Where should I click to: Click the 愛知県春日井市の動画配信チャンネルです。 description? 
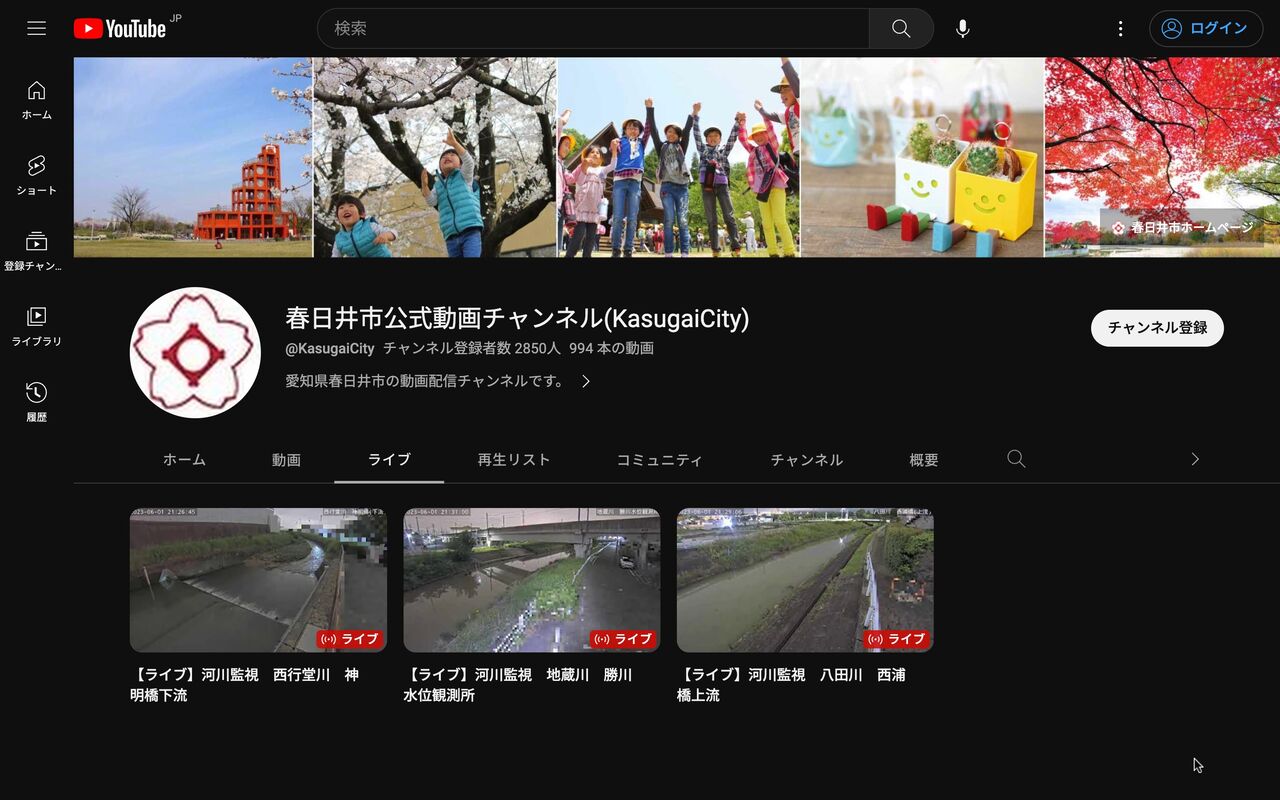[x=425, y=381]
